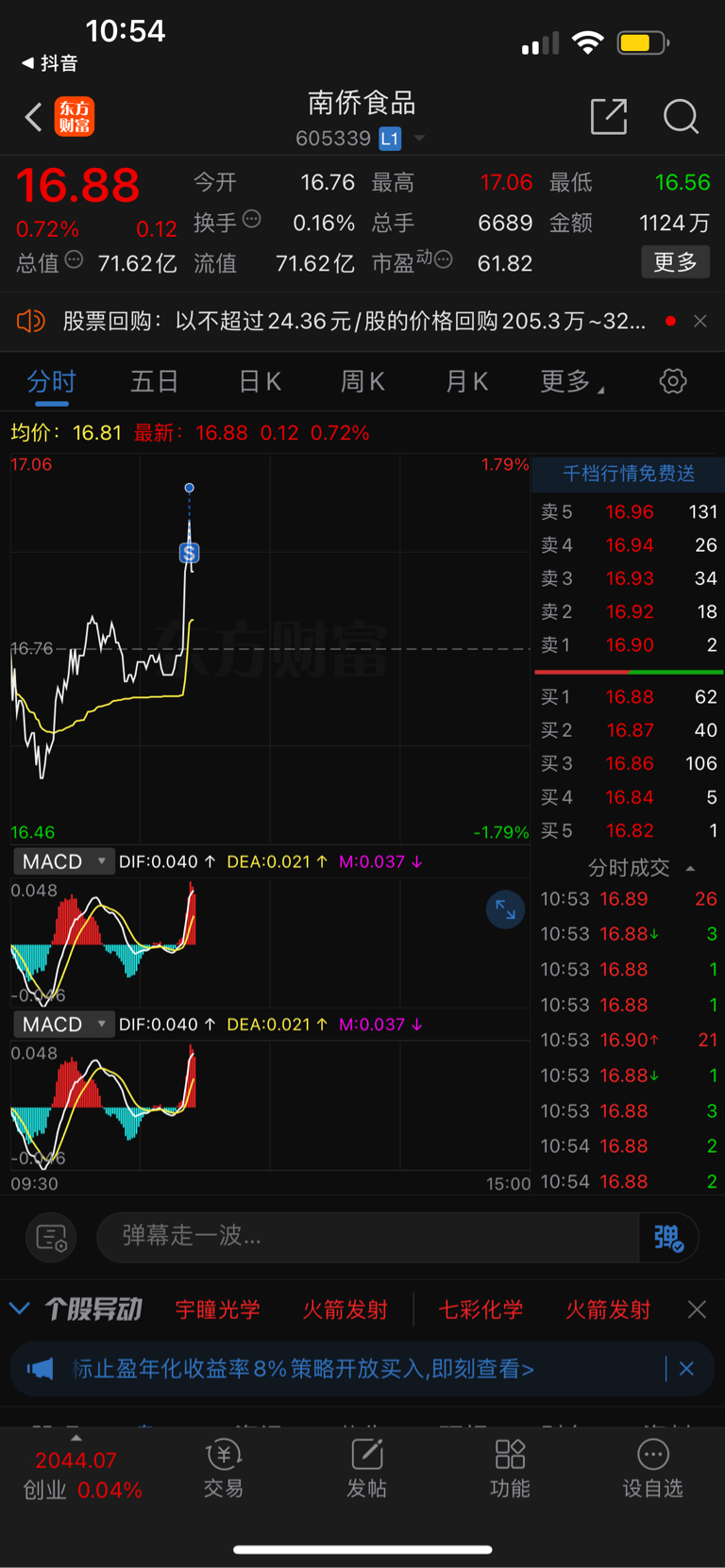Select the 卖4 16.94 order row
Viewport: 725px width, 1568px height.
629,545
